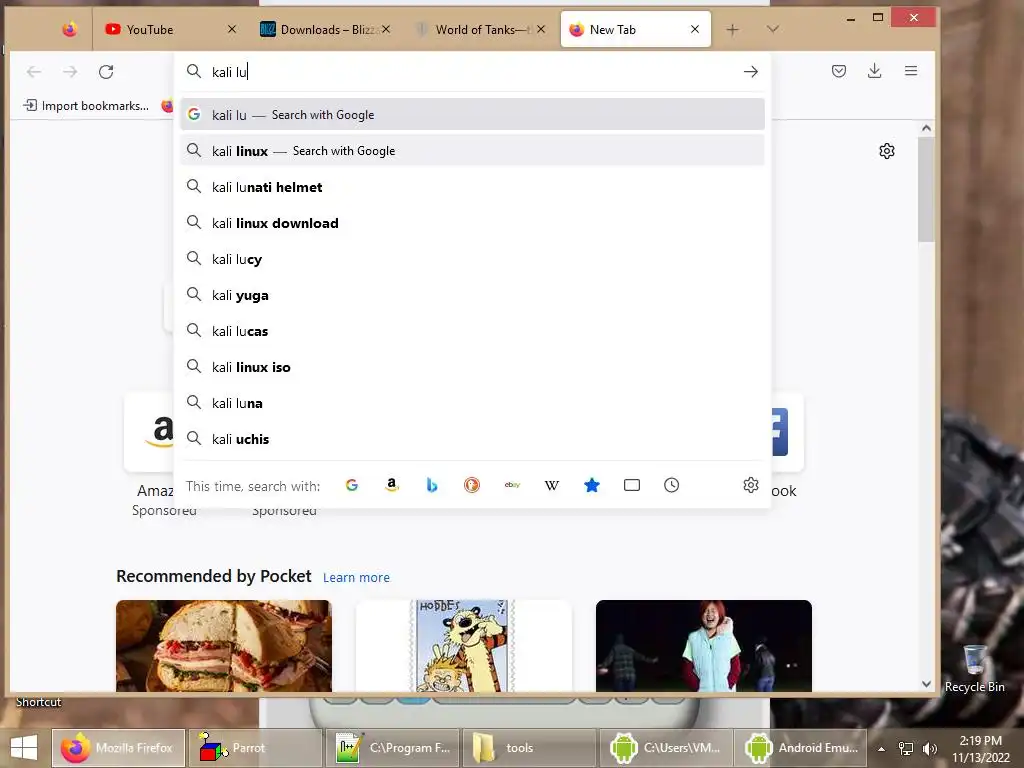Click Import bookmarks in bookmarks toolbar

click(86, 106)
